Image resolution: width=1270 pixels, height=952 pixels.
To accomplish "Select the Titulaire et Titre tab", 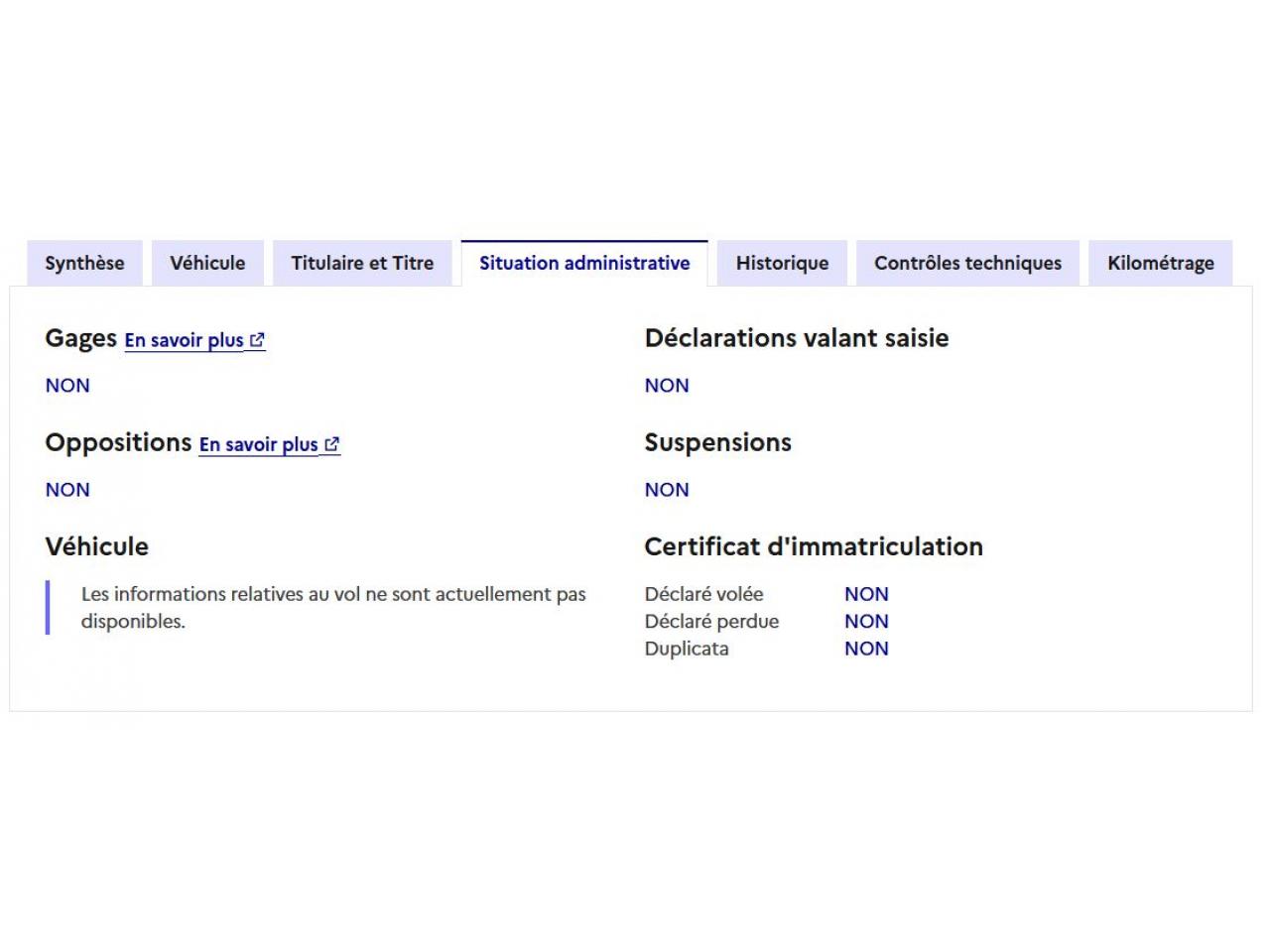I will [x=362, y=264].
